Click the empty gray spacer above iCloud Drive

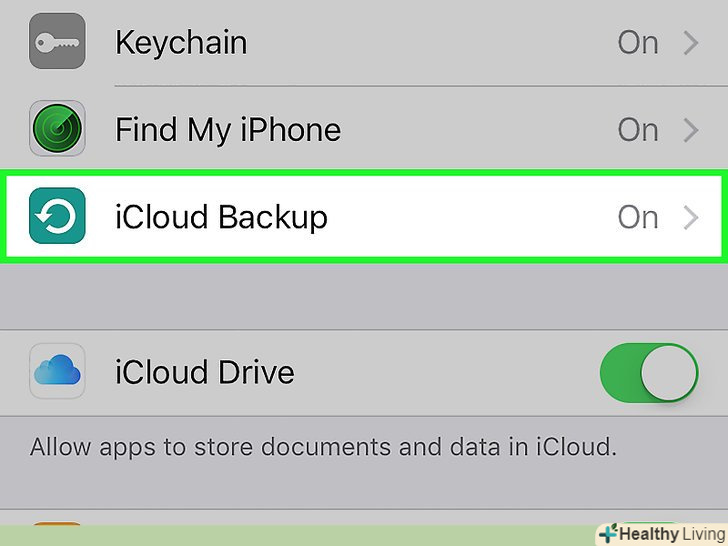tap(364, 297)
